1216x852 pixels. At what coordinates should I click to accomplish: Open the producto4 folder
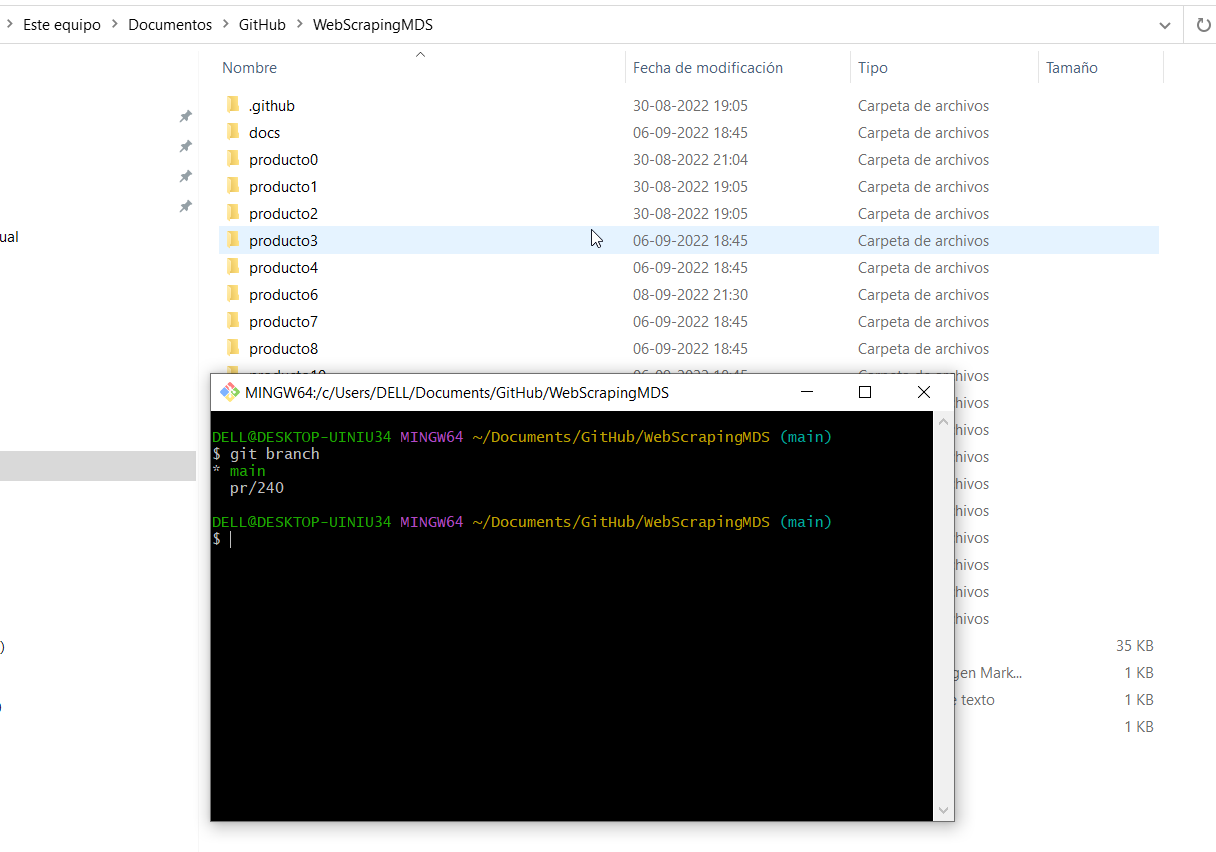click(x=283, y=267)
